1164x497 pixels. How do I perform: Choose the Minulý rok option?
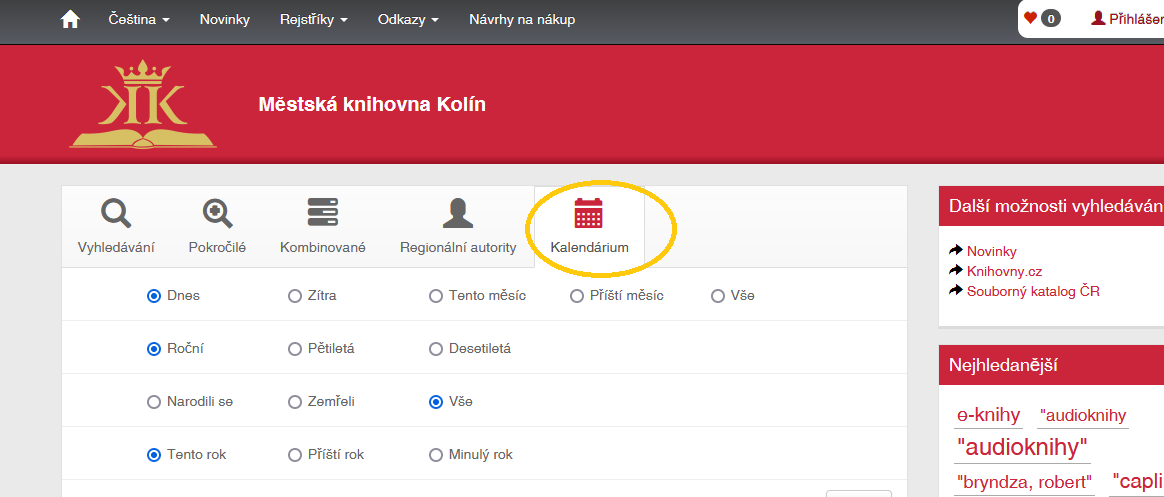click(436, 455)
